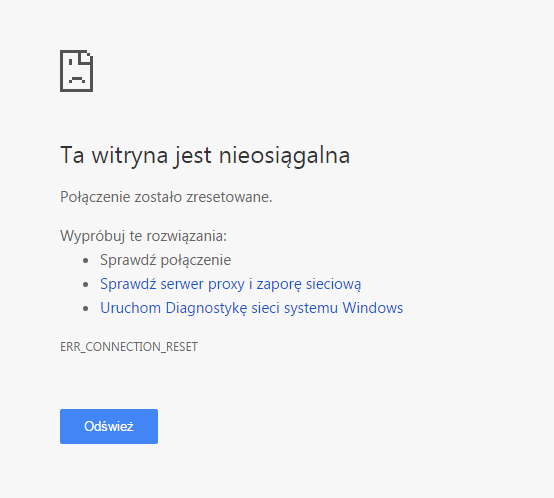This screenshot has height=498, width=554.
Task: Click the folded corner of the page icon
Action: pyautogui.click(x=86, y=57)
